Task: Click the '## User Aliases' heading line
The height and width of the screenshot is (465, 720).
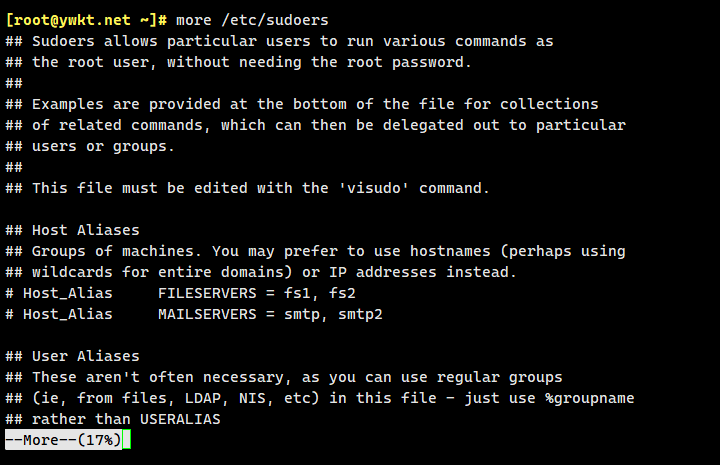Action: click(73, 356)
